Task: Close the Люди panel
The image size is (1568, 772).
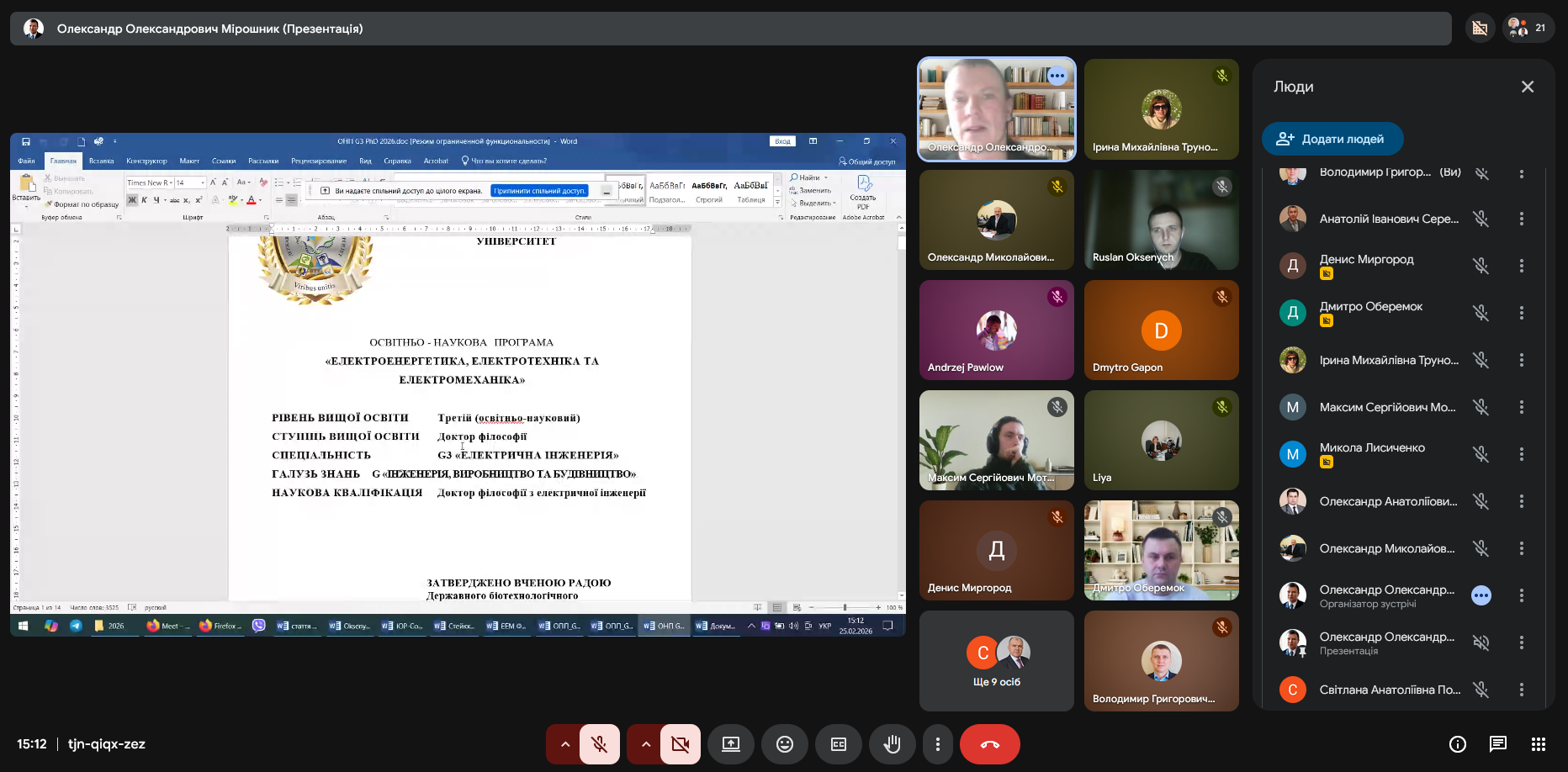Action: [x=1528, y=87]
